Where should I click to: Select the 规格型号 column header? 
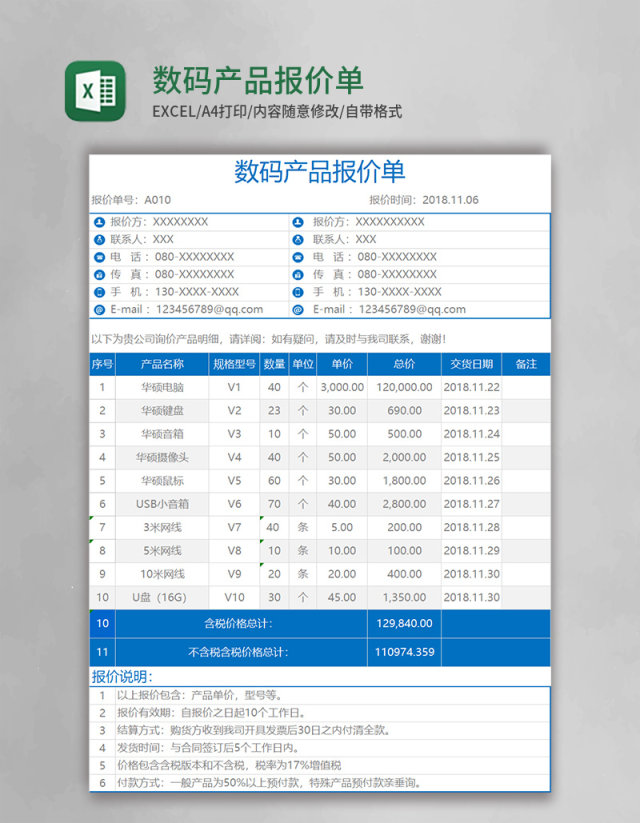(x=234, y=364)
